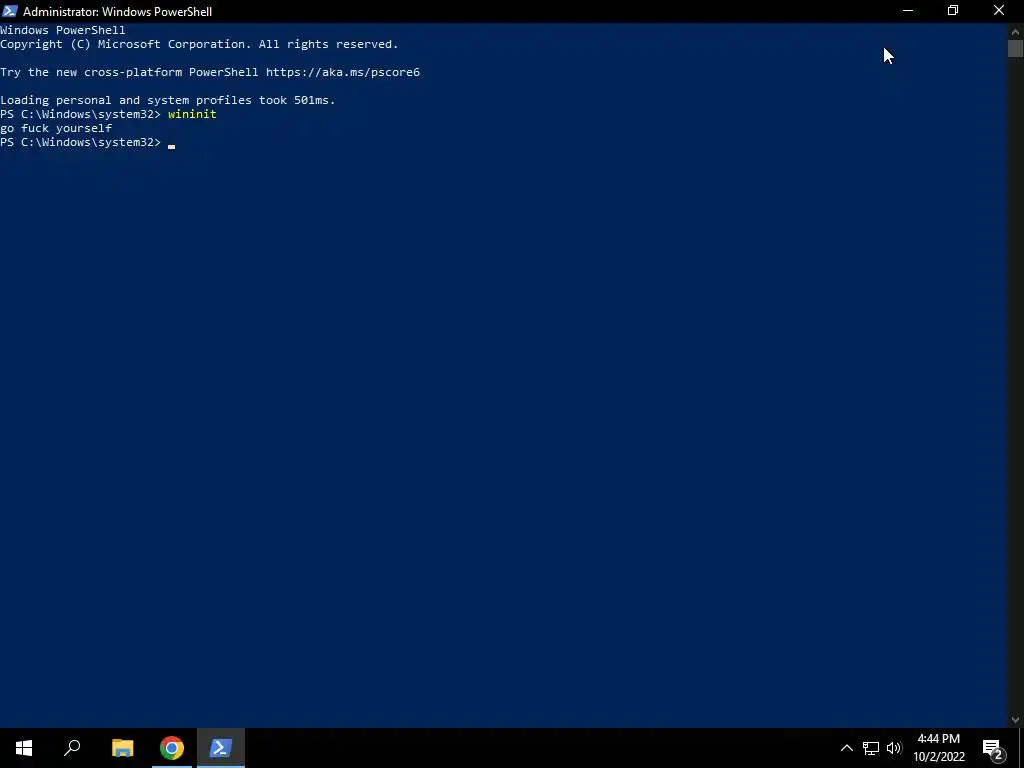1024x768 pixels.
Task: Click the "go fuck yourself" output line
Action: tap(56, 128)
